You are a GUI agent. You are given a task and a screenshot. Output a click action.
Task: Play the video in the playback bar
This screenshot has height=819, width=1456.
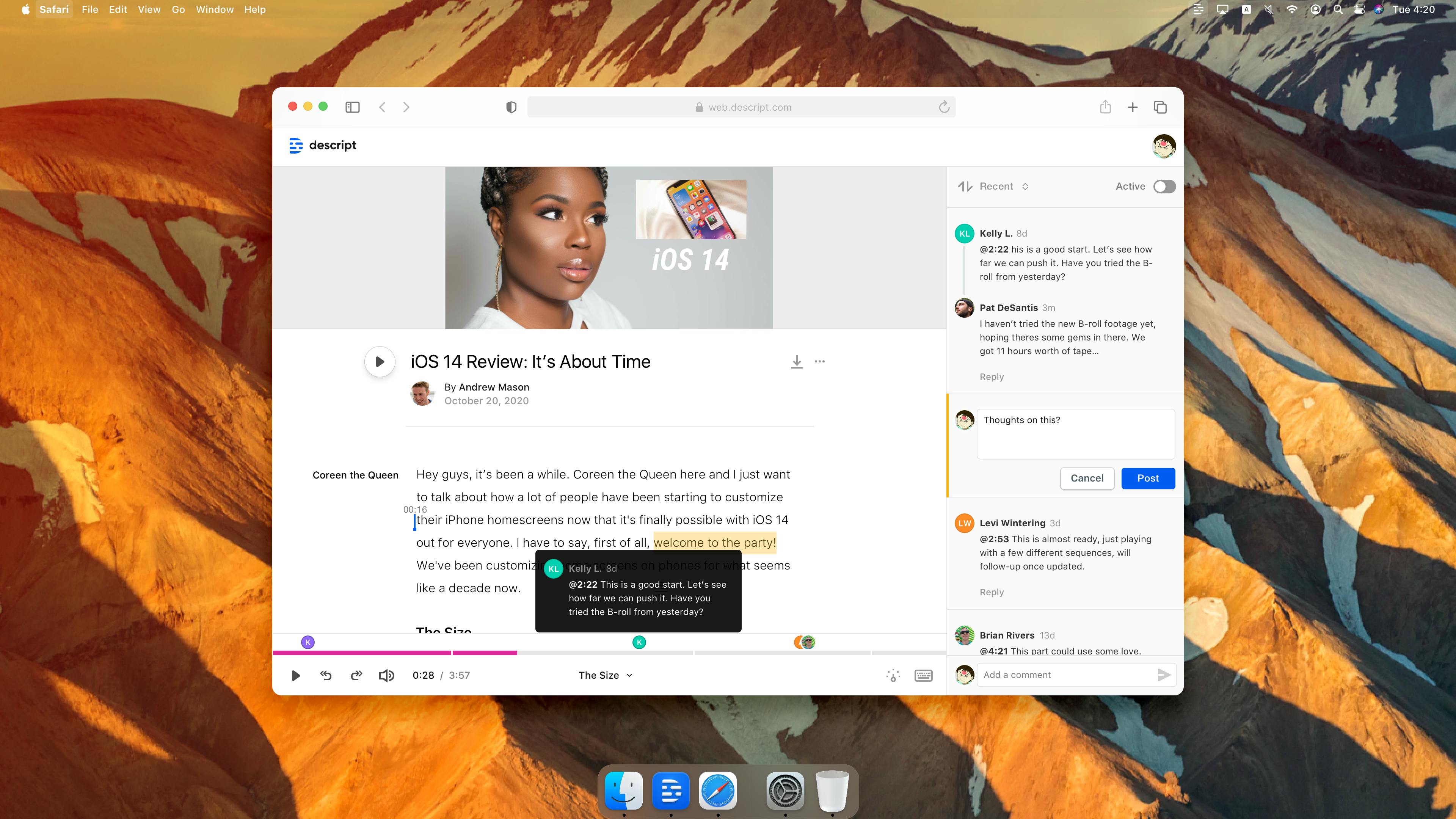pyautogui.click(x=295, y=675)
